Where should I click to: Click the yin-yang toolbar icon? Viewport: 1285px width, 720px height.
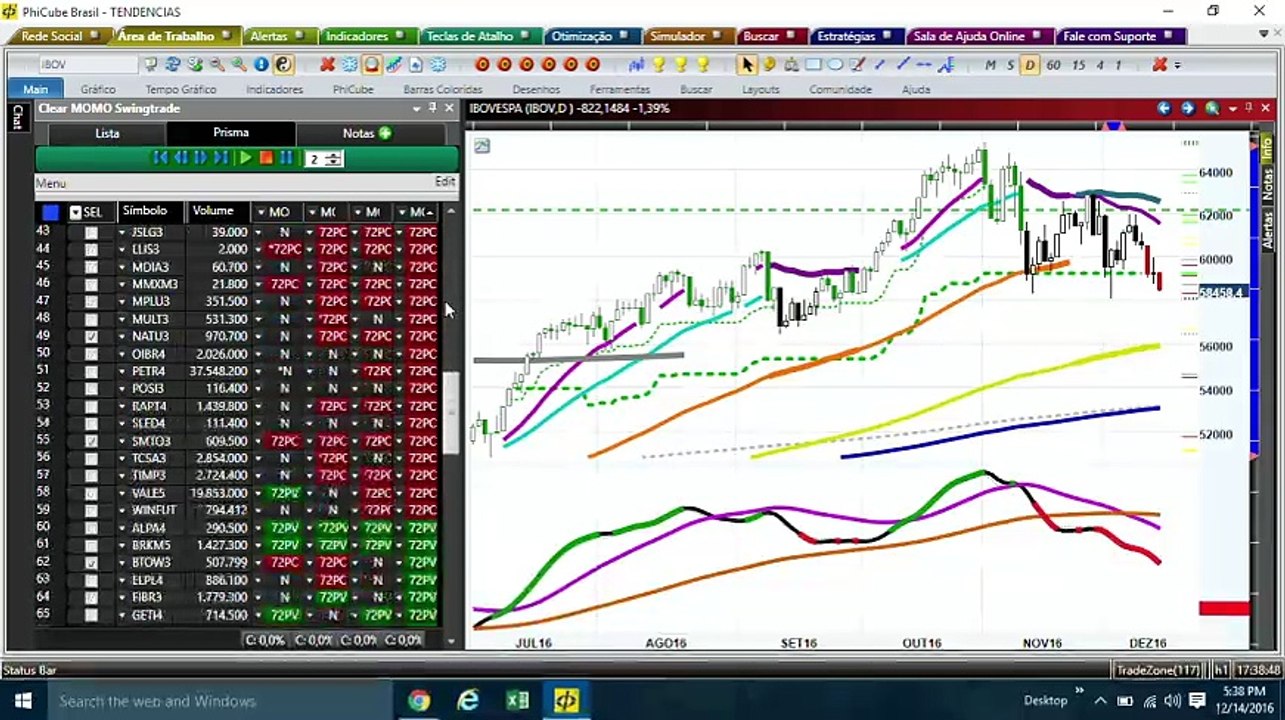[283, 65]
